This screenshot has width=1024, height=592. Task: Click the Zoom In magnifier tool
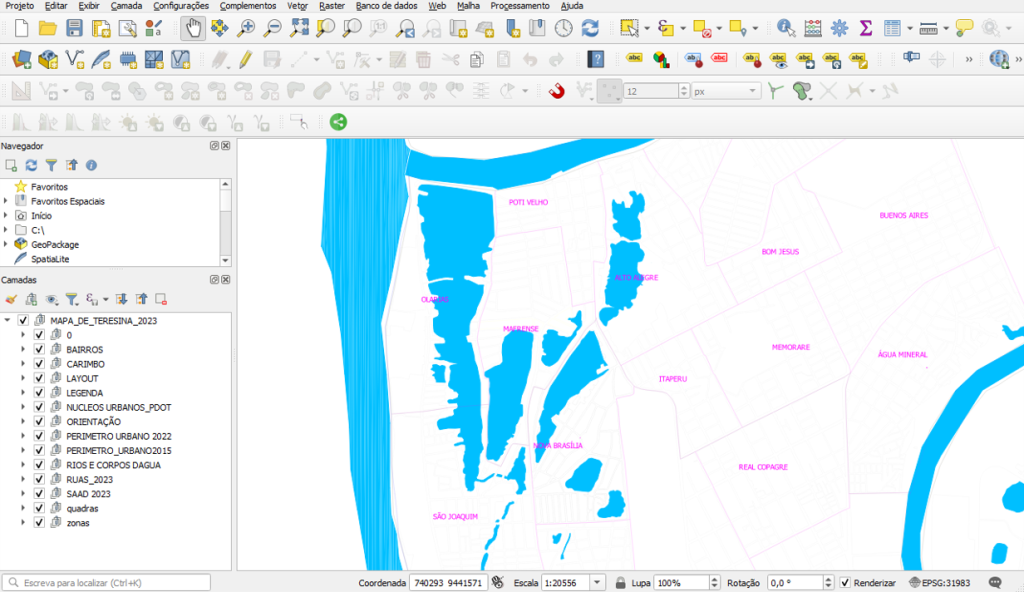[x=246, y=28]
